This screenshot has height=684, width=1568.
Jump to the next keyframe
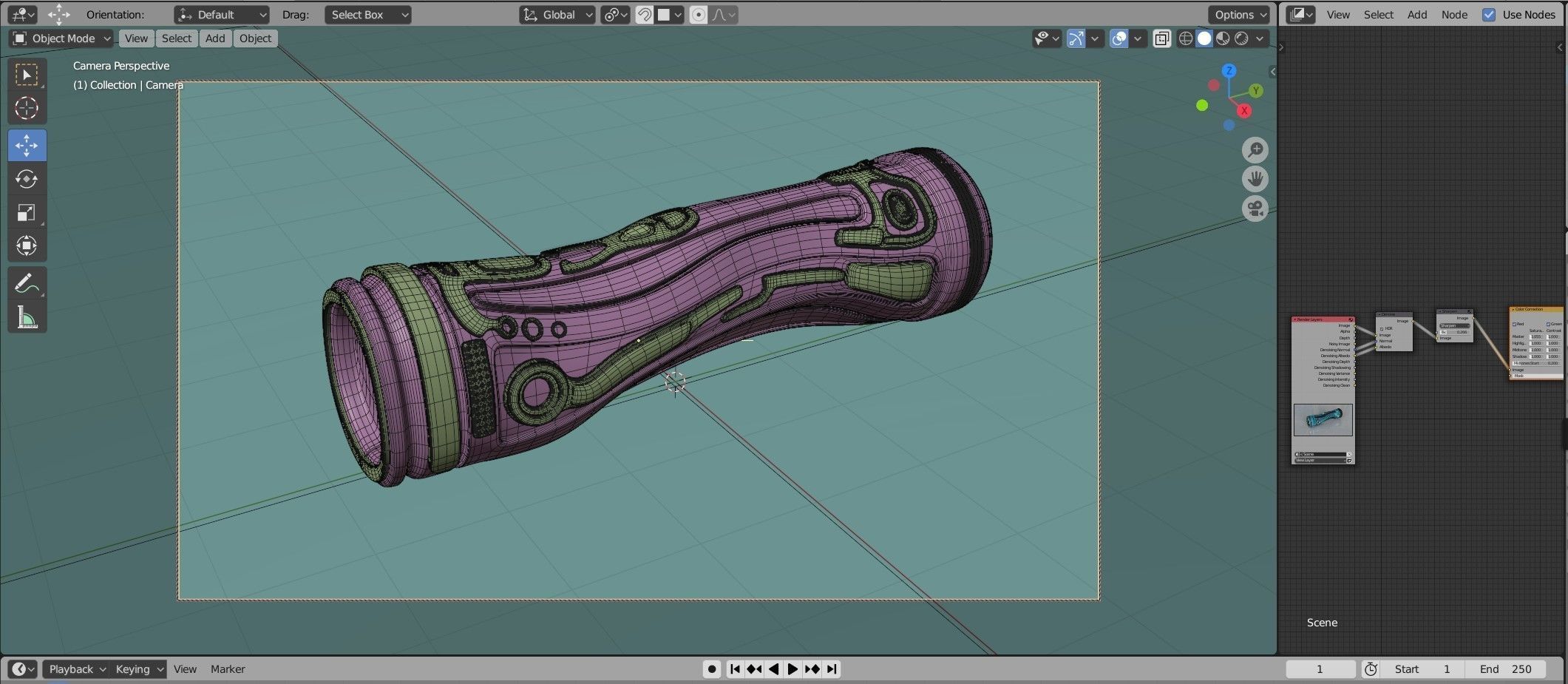[812, 668]
